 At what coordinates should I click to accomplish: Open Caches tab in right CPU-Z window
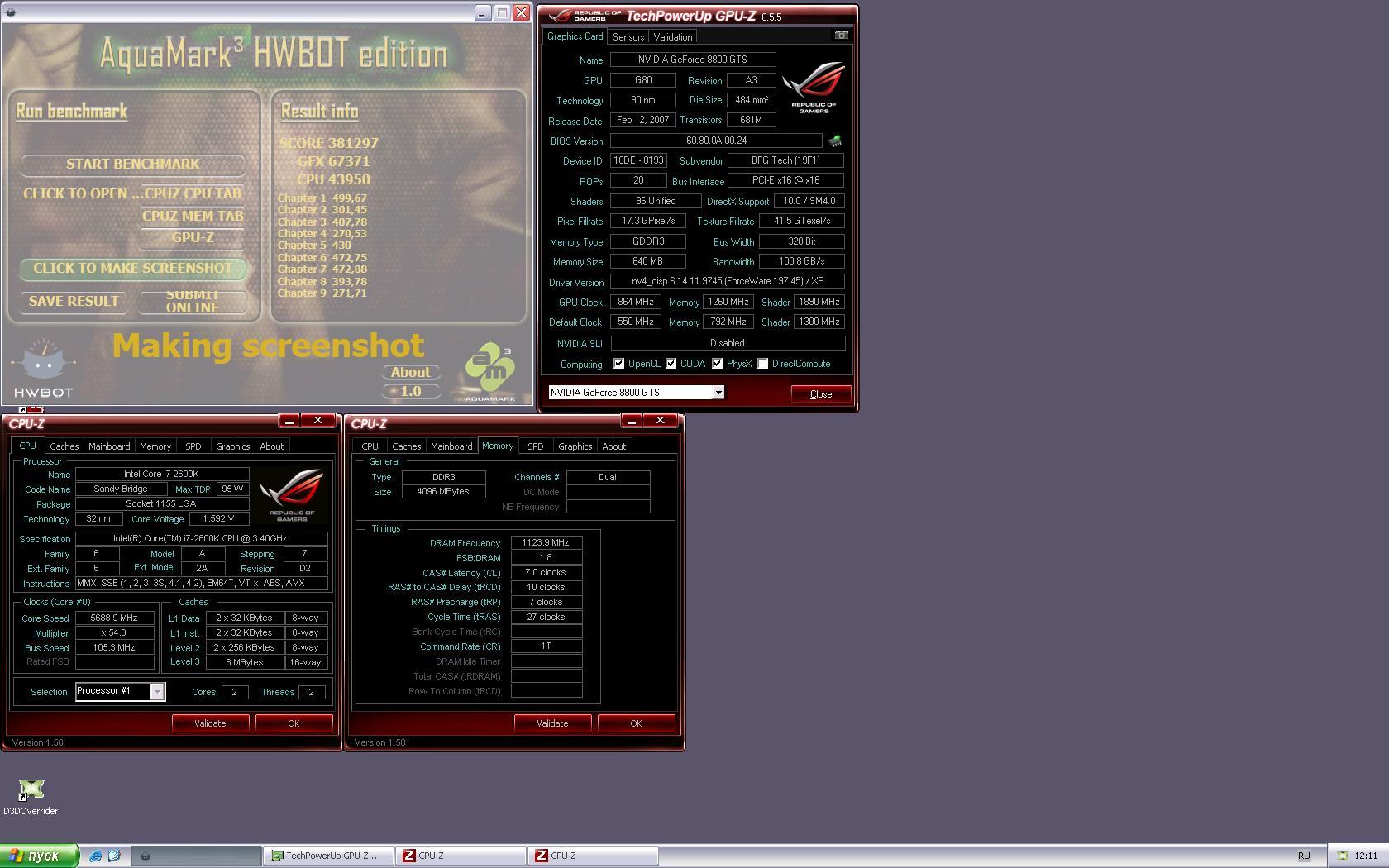click(x=407, y=446)
